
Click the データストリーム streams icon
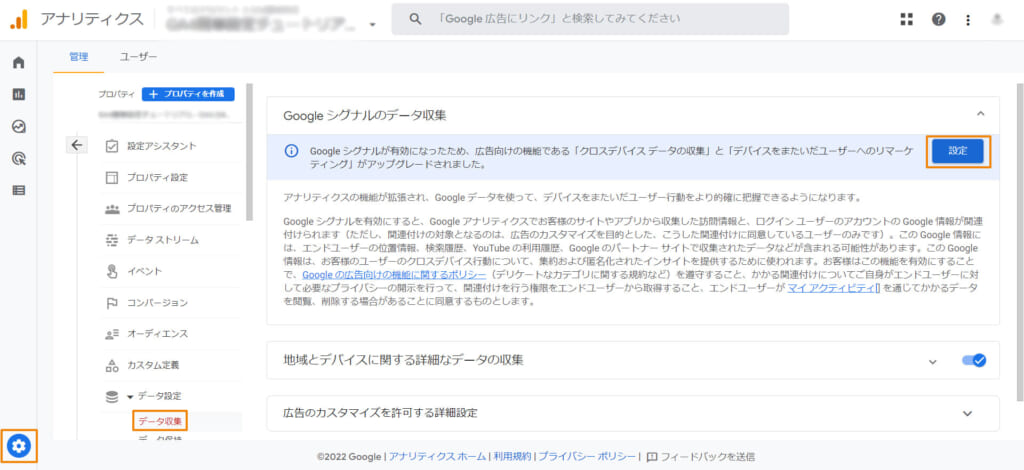tap(112, 240)
